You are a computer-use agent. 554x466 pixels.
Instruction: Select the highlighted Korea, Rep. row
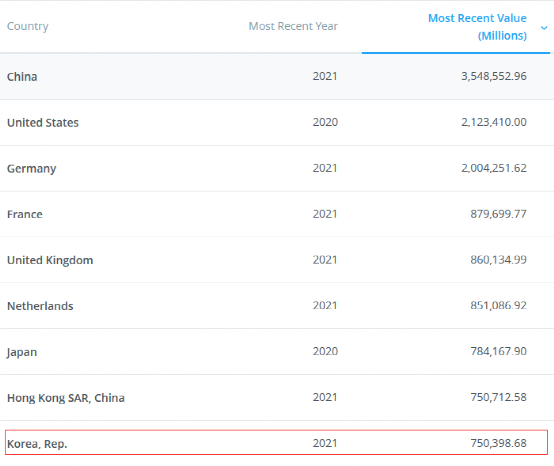coord(276,442)
